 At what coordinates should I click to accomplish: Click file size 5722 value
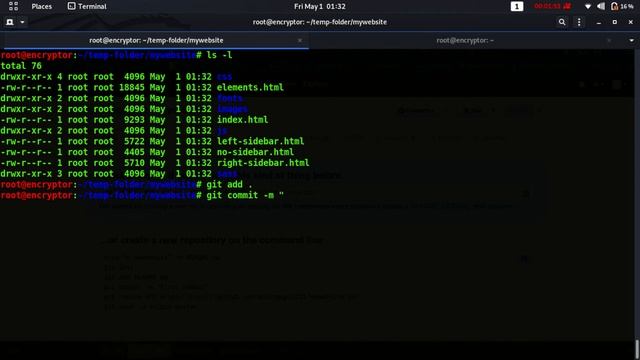coord(134,141)
